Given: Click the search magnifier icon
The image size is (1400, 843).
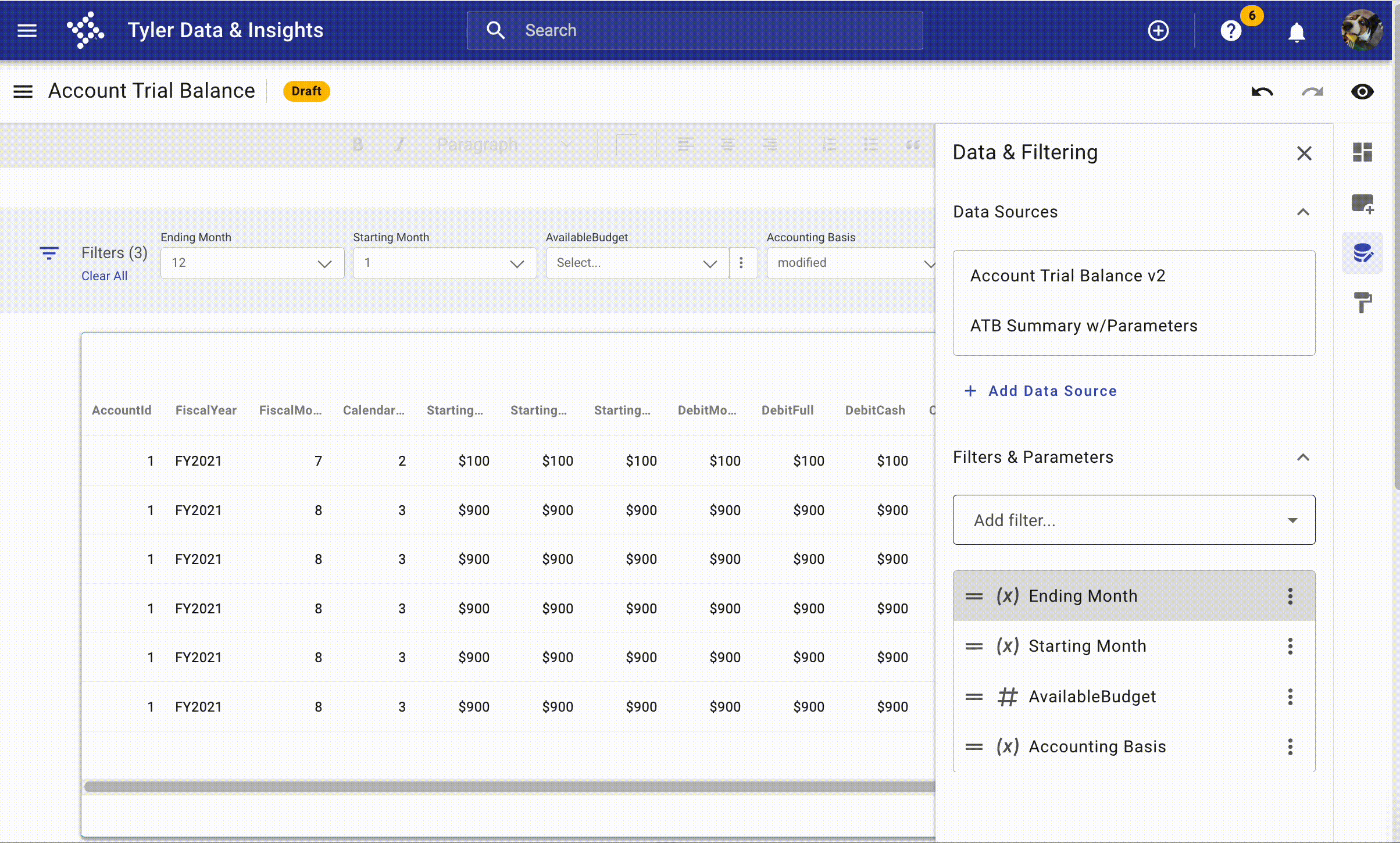Looking at the screenshot, I should (x=495, y=30).
